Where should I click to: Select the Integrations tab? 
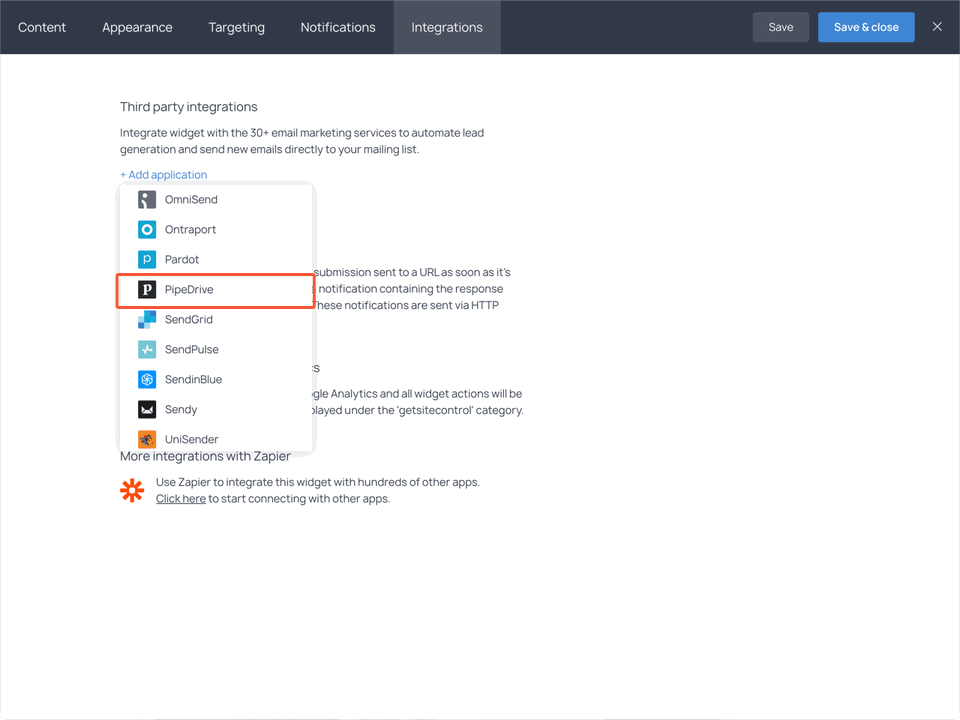(446, 27)
